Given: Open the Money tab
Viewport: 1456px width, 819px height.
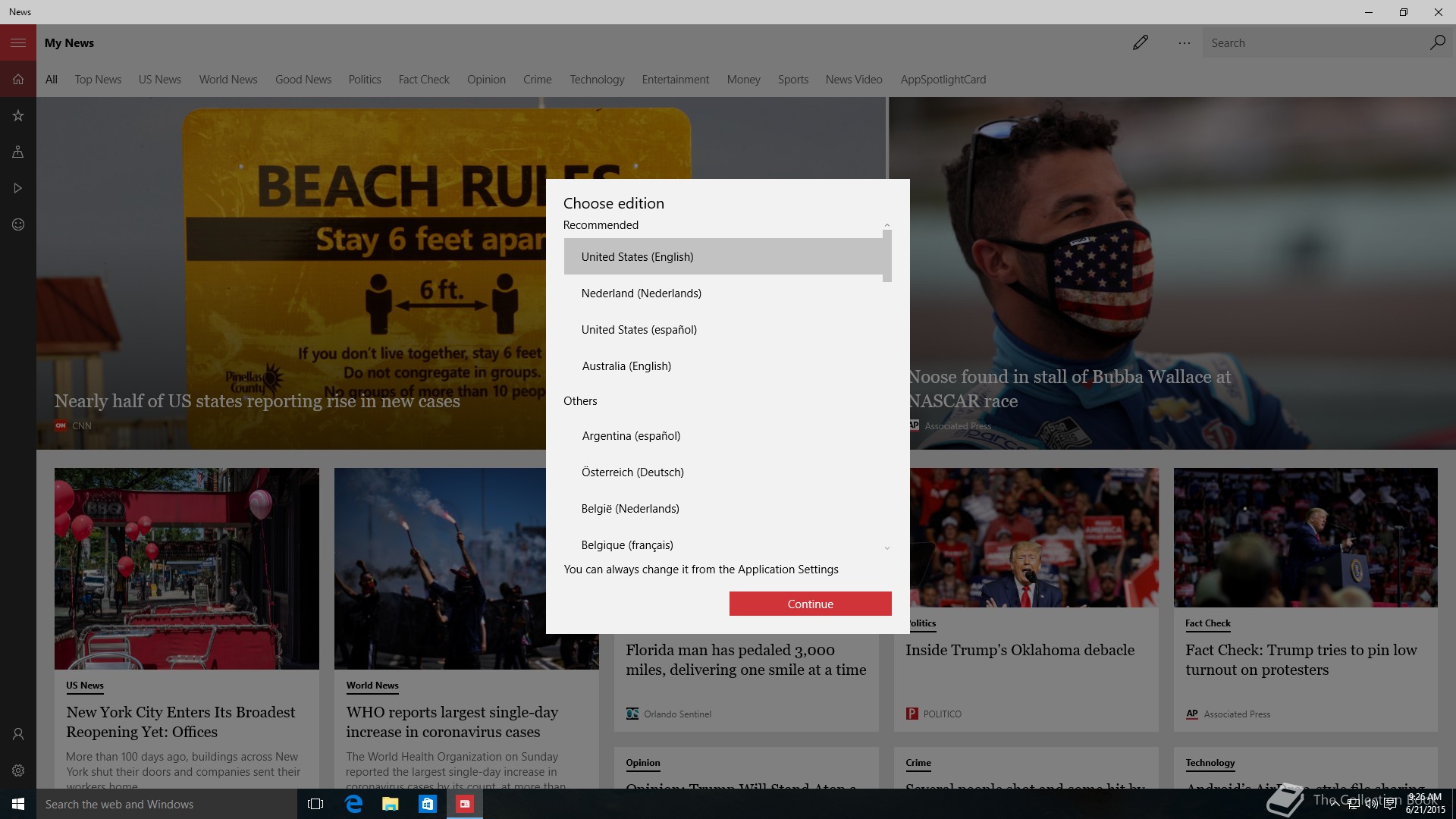Looking at the screenshot, I should click(x=743, y=80).
